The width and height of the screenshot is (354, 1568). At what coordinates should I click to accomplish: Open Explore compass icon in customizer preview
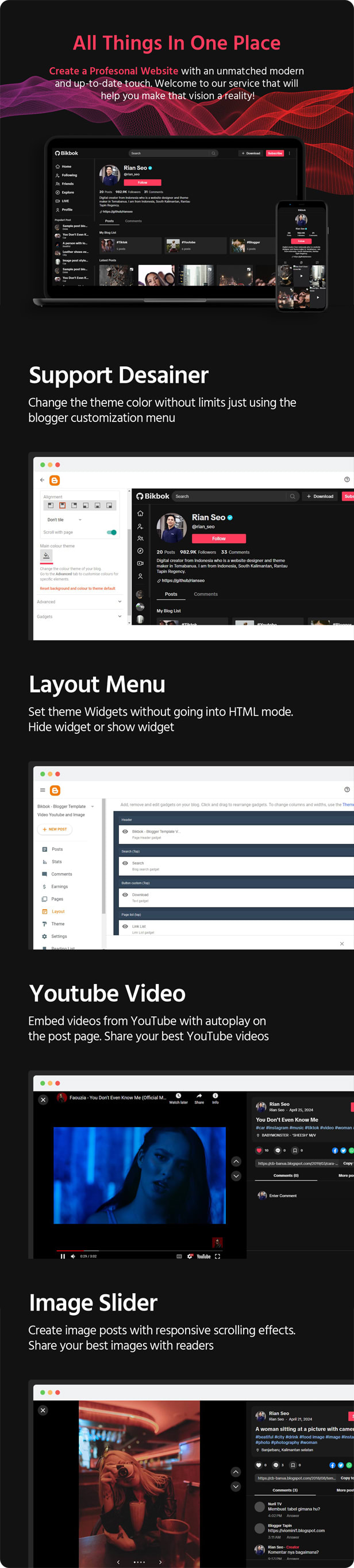tap(140, 551)
